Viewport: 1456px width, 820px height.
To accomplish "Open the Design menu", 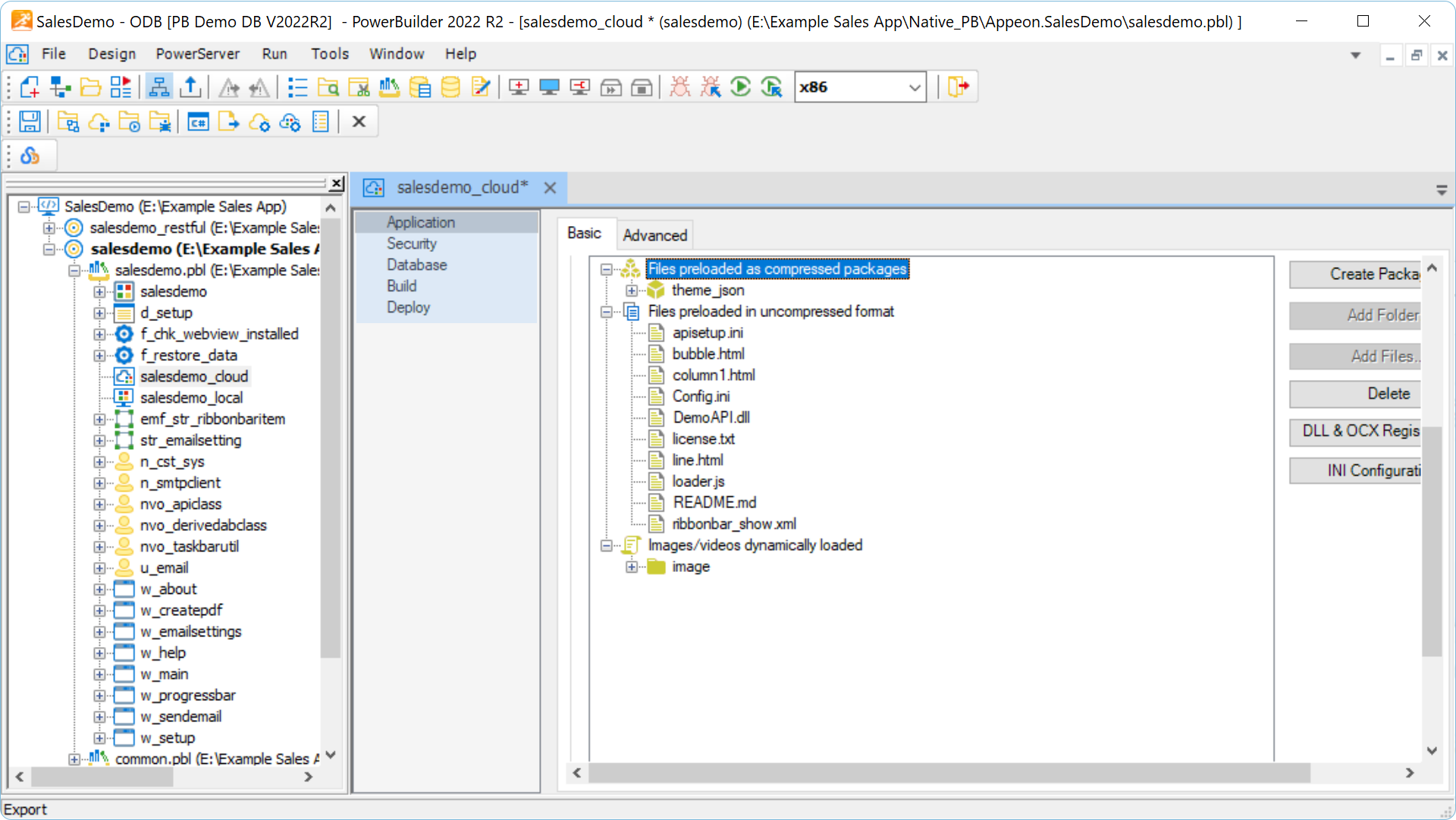I will pos(111,54).
